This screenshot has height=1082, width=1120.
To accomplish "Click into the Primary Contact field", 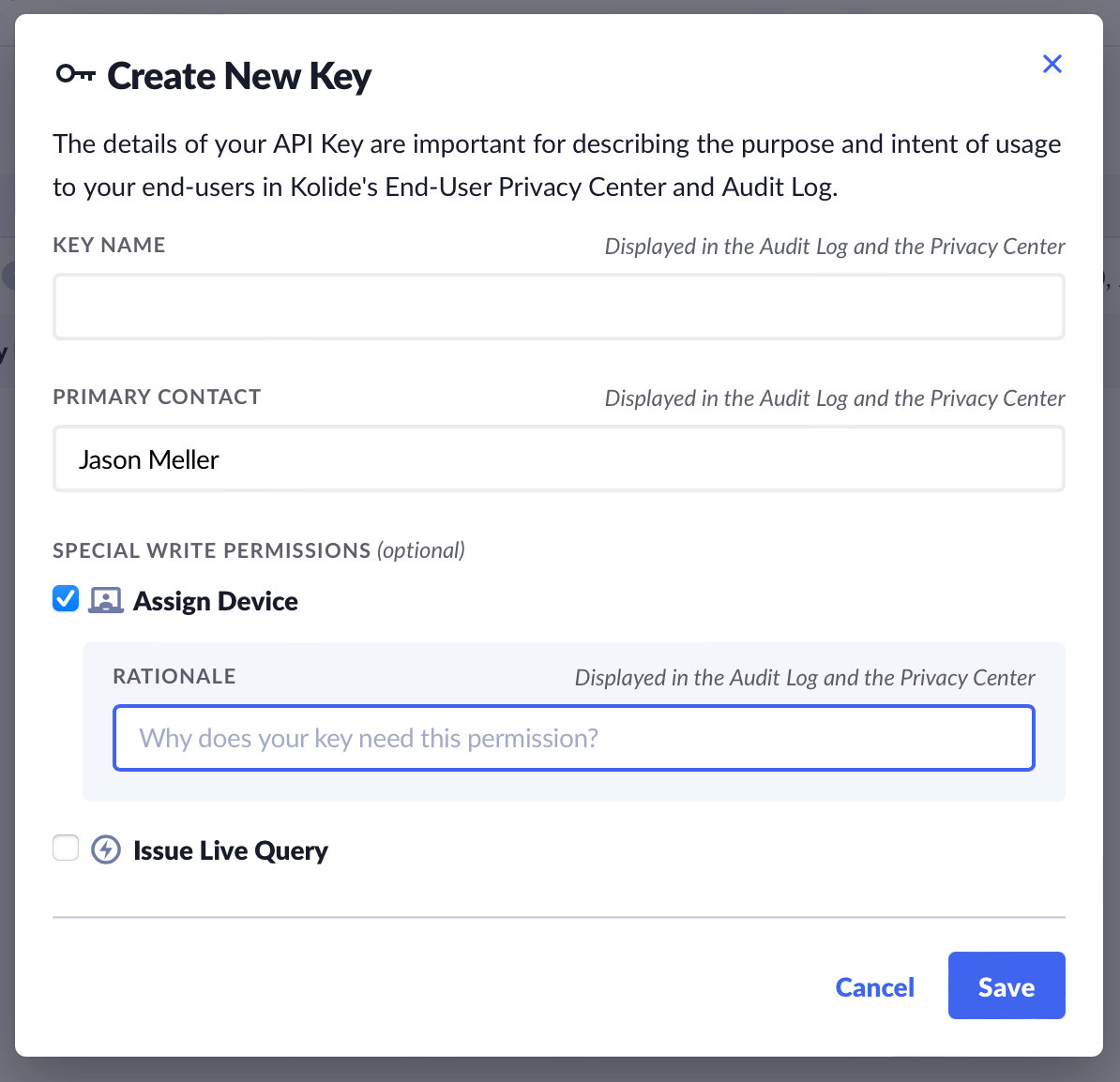I will [x=559, y=458].
